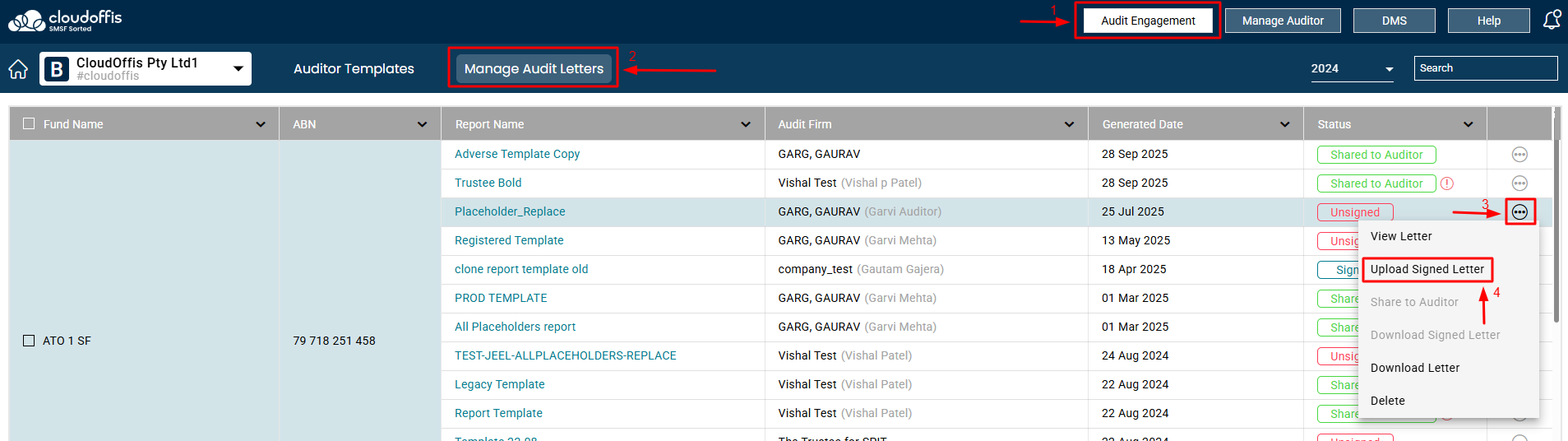Toggle the select-all Fund Name checkbox
Image resolution: width=1568 pixels, height=441 pixels.
pyautogui.click(x=29, y=124)
